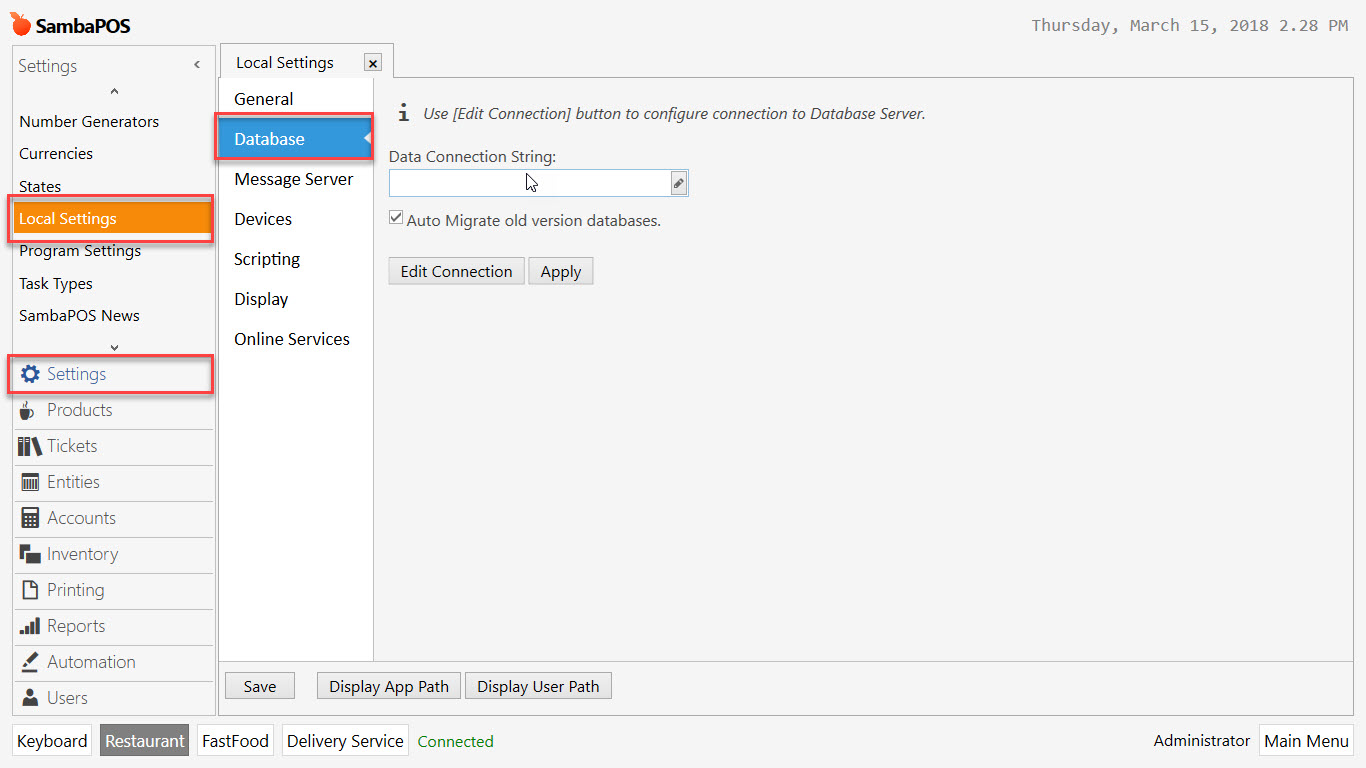
Task: Open the Printing section icon
Action: 30,590
